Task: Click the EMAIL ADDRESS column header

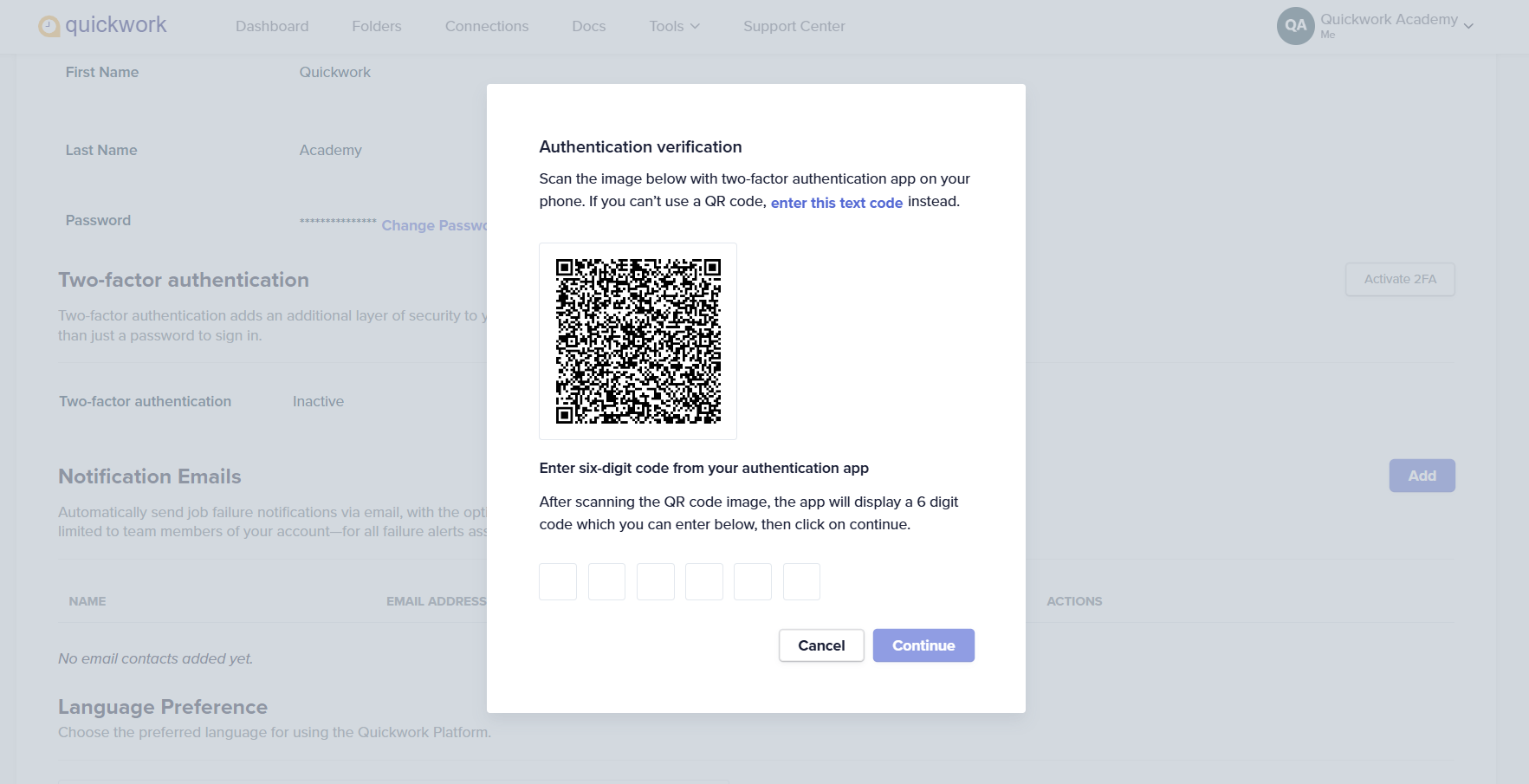Action: click(437, 601)
